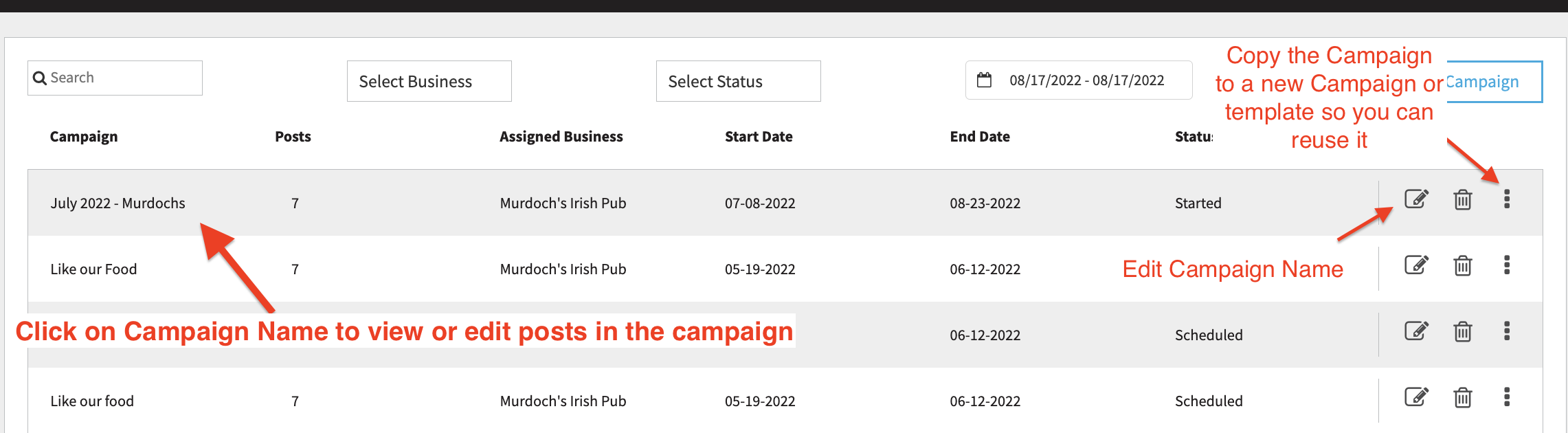Screen dimensions: 1568x433
Task: Click the partially hidden Campaign button
Action: coord(1494,82)
